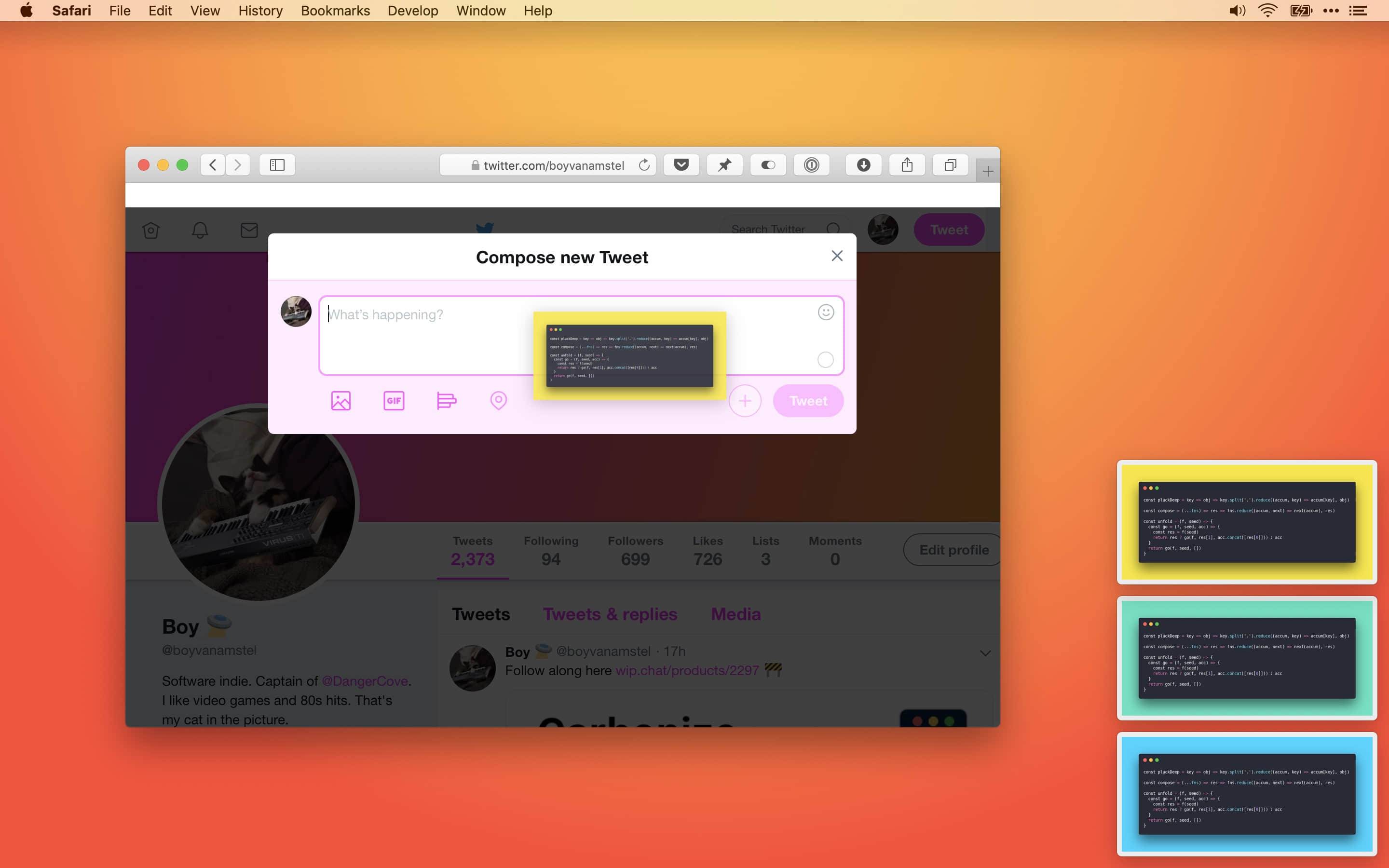Viewport: 1389px width, 868px height.
Task: Open the Wi-Fi status menu
Action: tap(1267, 10)
